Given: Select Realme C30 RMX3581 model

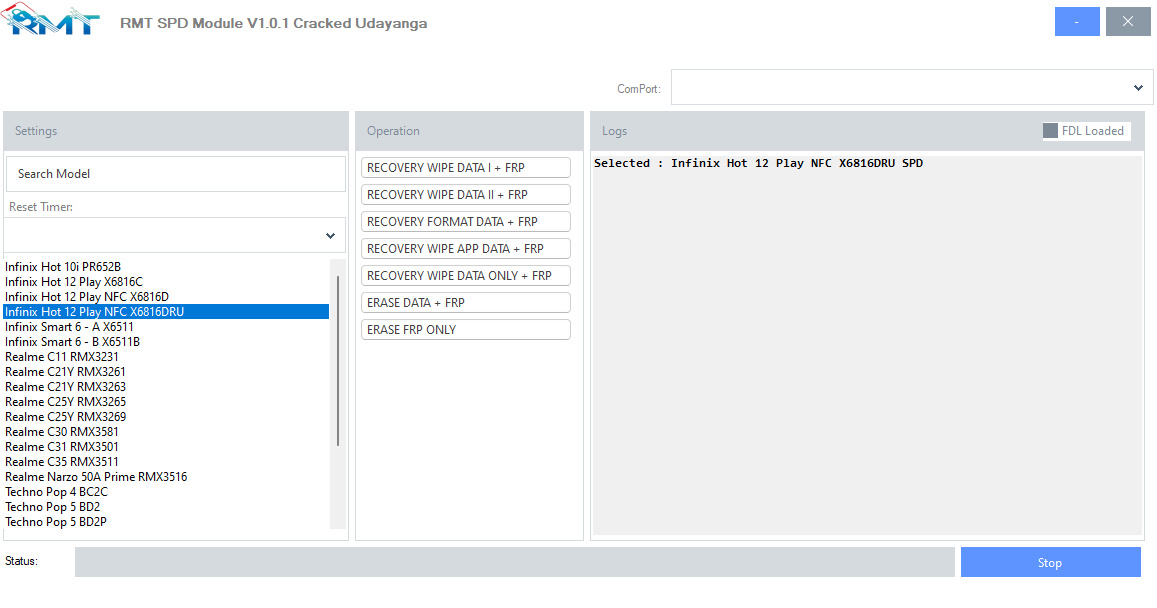Looking at the screenshot, I should click(x=166, y=432).
